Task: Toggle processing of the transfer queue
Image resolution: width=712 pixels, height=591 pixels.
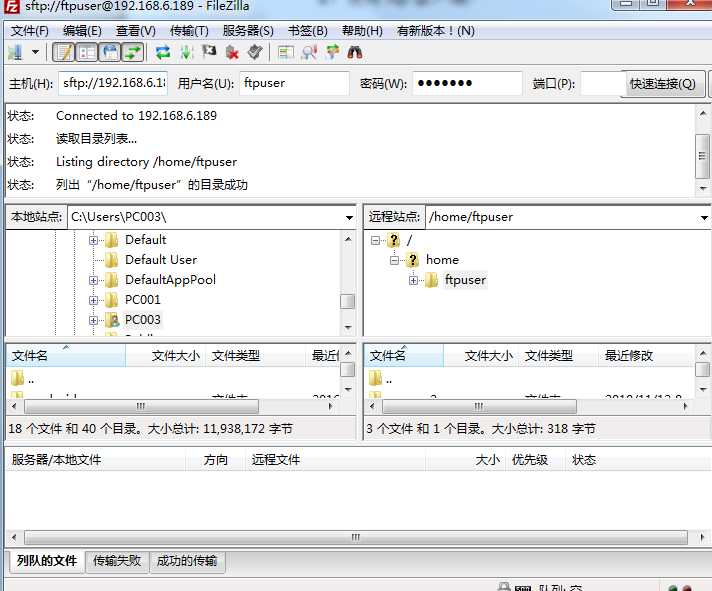Action: click(x=186, y=52)
